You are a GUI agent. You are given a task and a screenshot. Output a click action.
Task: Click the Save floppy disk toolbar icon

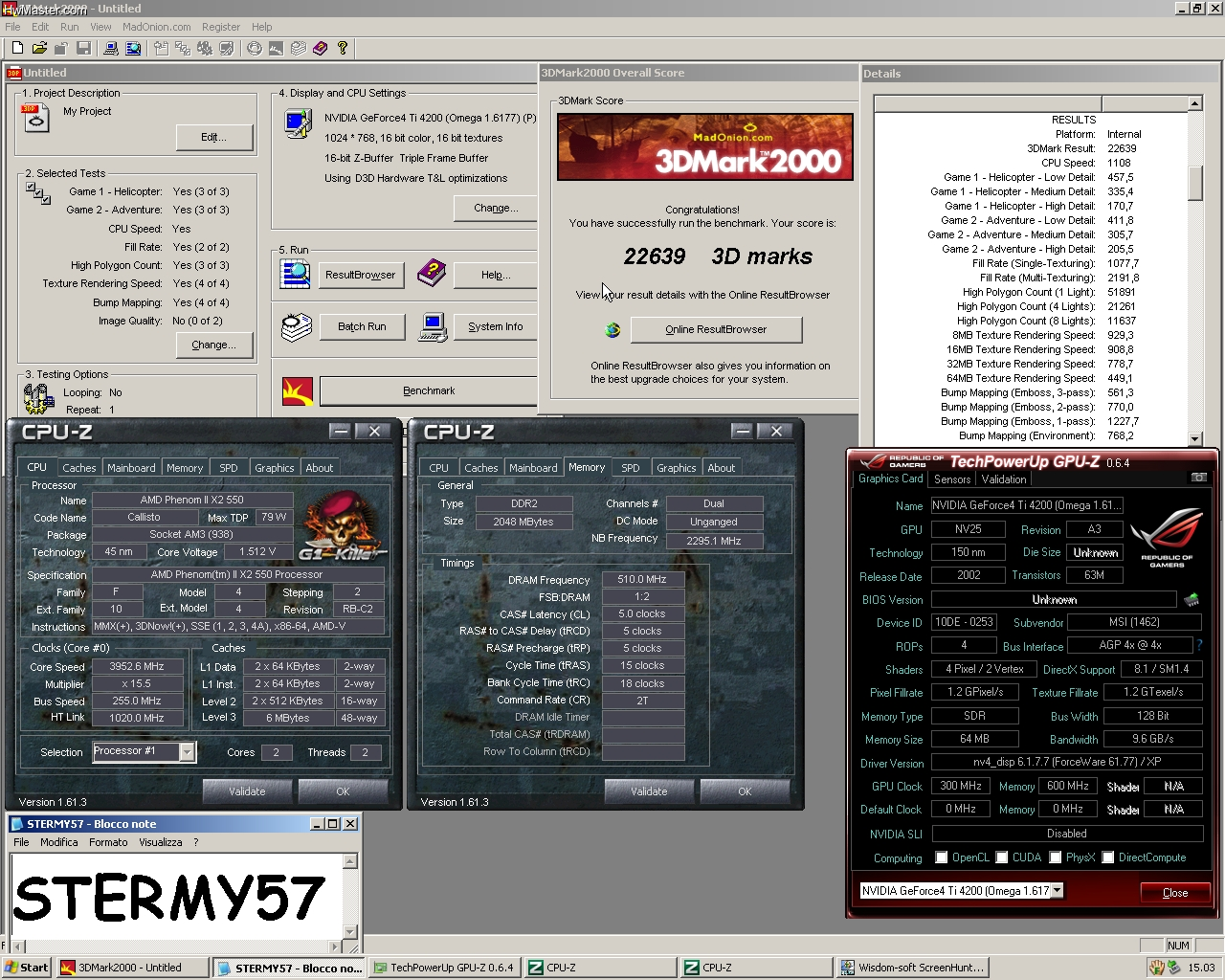pos(83,48)
